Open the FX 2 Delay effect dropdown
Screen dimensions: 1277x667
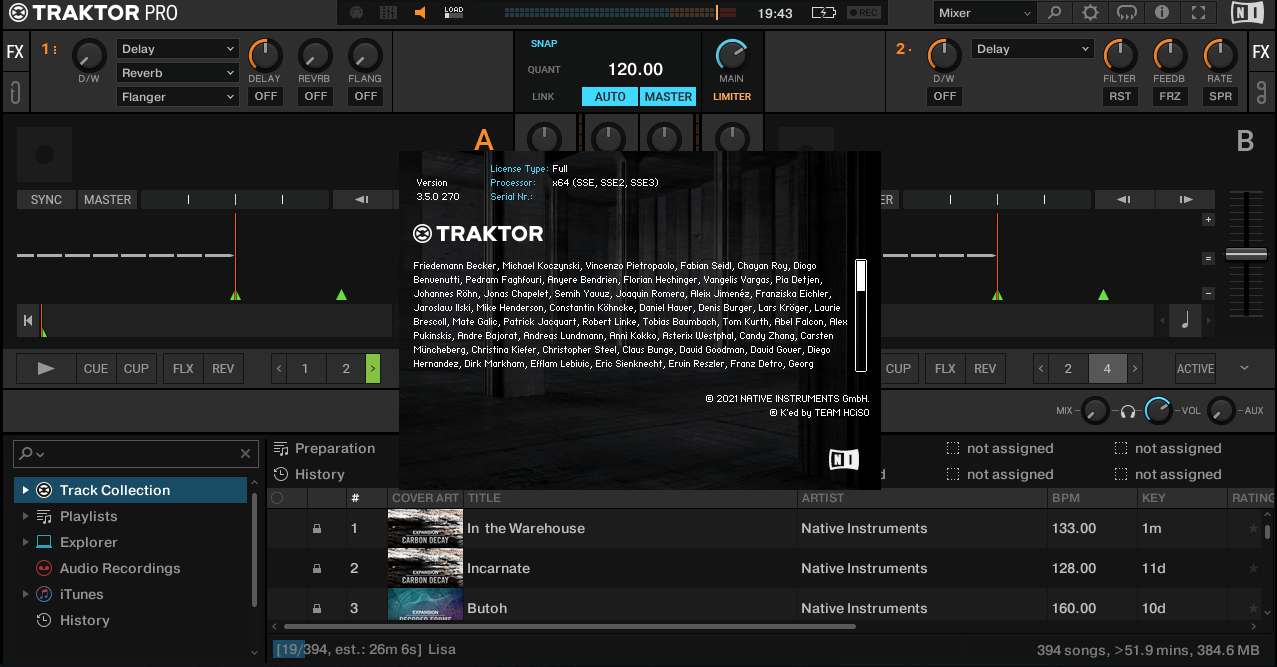1033,49
